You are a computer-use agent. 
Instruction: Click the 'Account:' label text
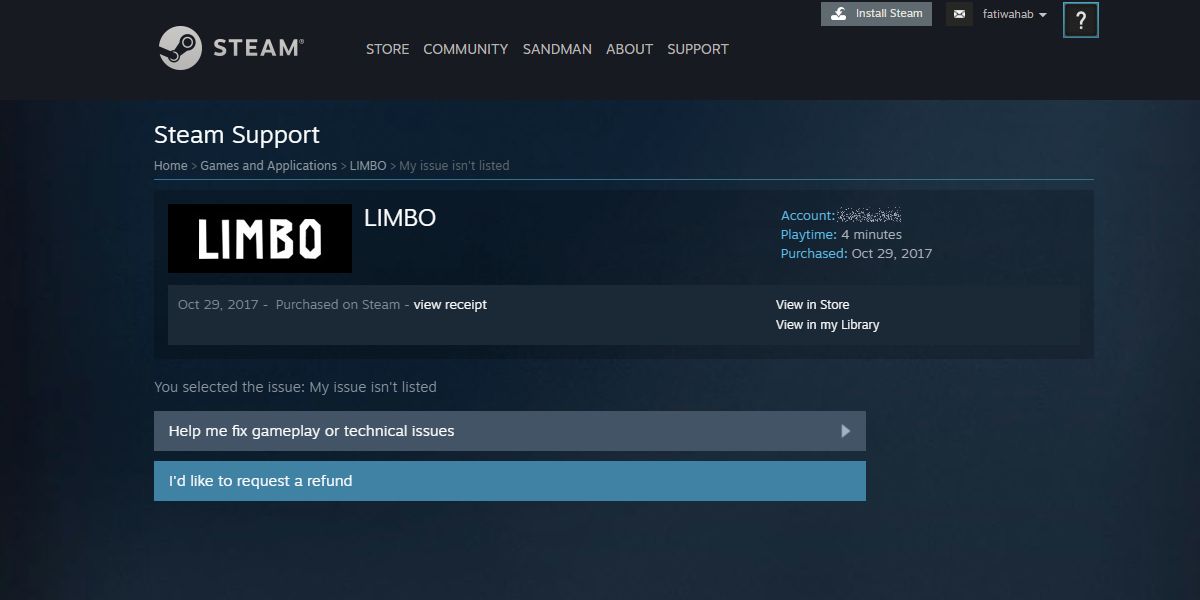point(808,216)
